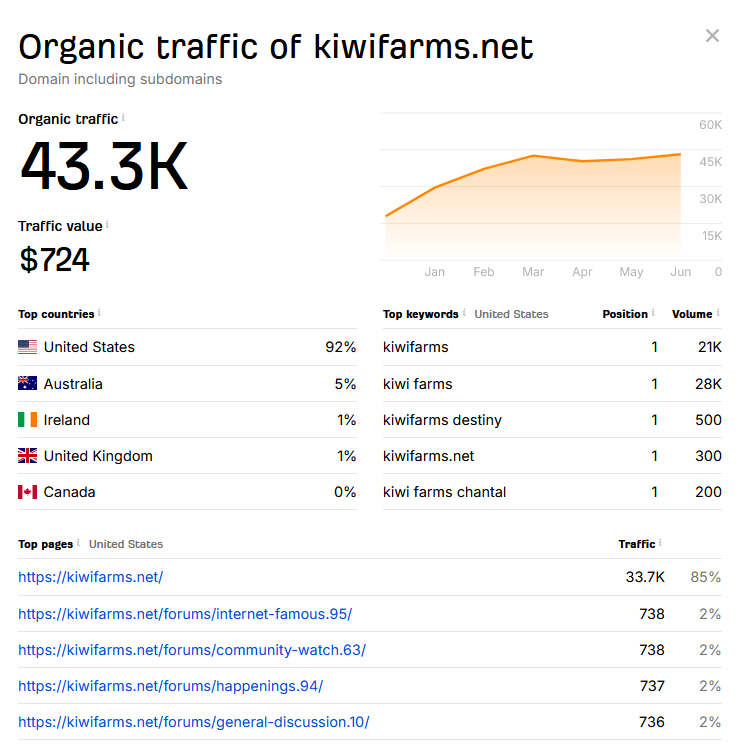Click the Canada flag icon
This screenshot has width=741, height=750.
tap(27, 492)
